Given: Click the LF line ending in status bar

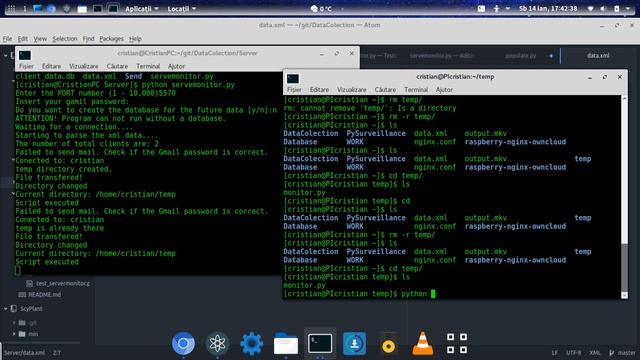Looking at the screenshot, I should [x=555, y=353].
